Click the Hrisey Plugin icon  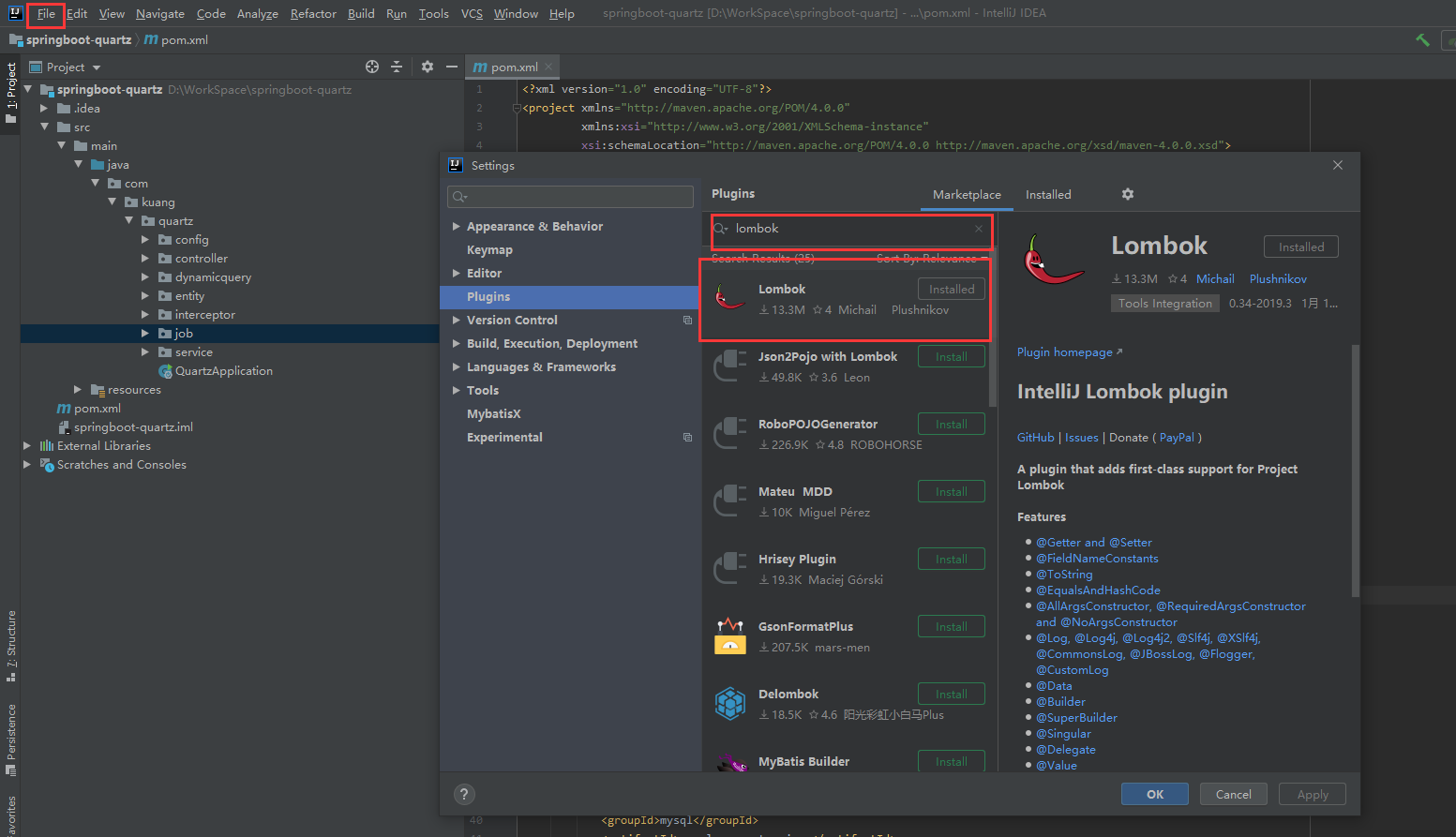point(729,568)
